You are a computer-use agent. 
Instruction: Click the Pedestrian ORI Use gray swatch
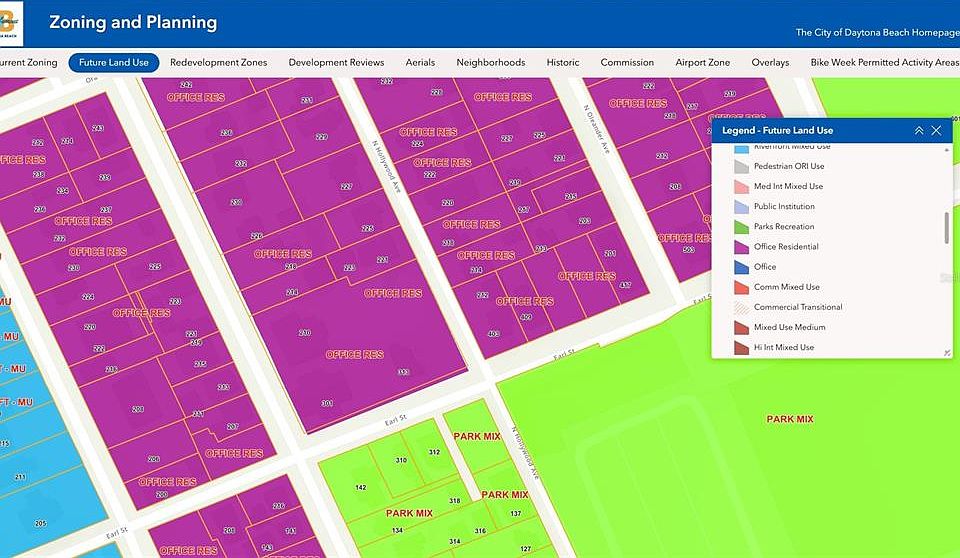coord(741,167)
